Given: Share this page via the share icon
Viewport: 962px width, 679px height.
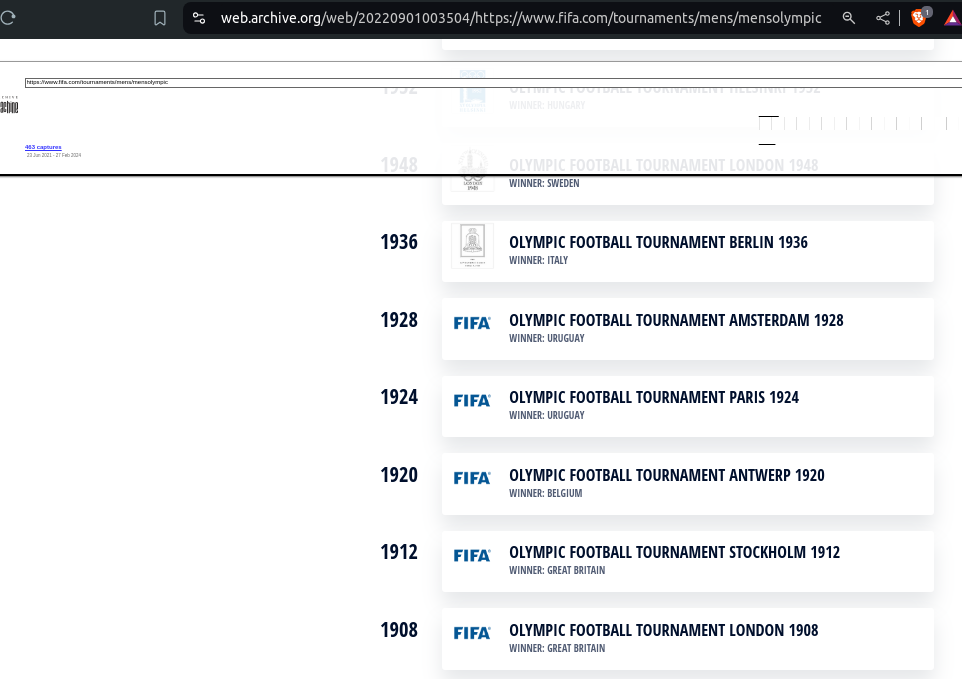Looking at the screenshot, I should [x=883, y=18].
